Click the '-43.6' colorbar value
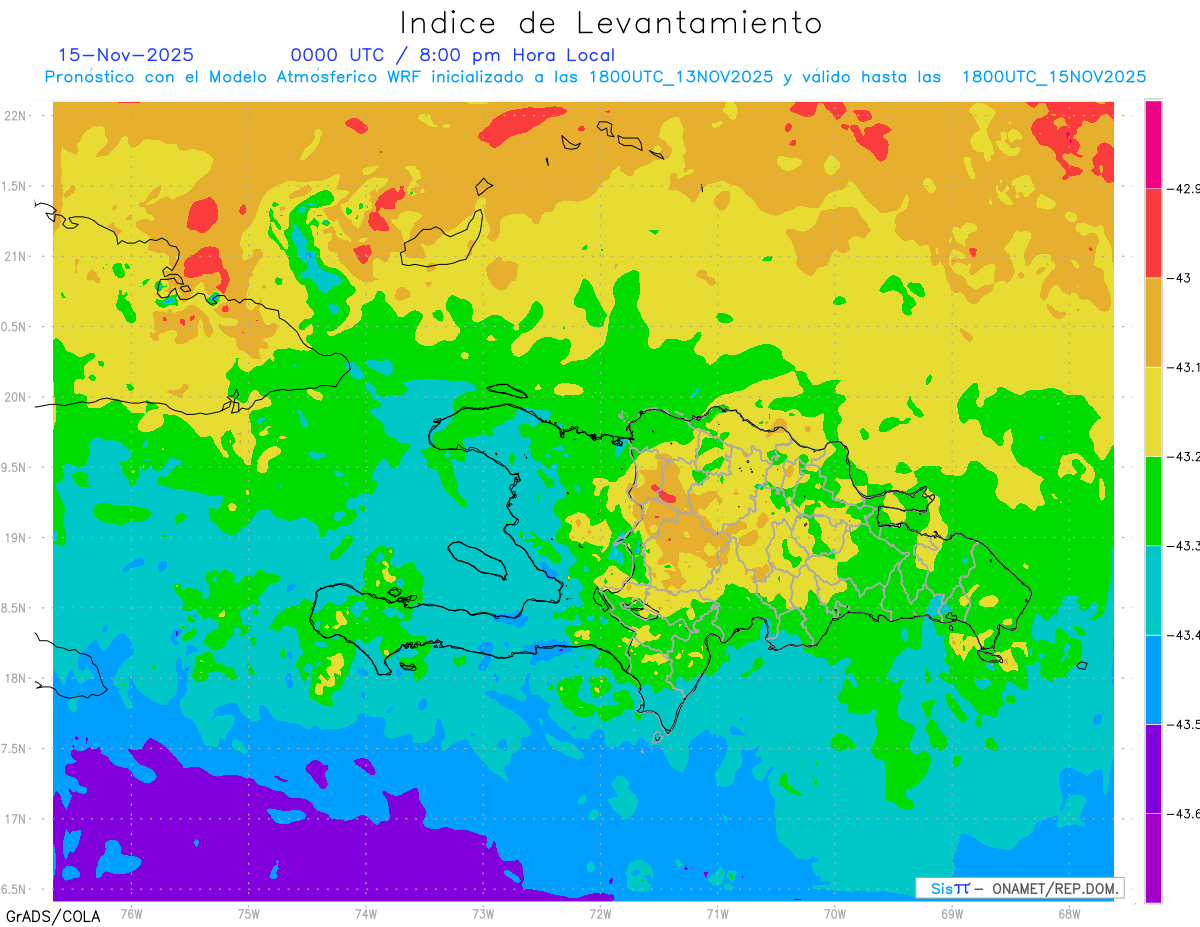Image resolution: width=1200 pixels, height=927 pixels. 1184,814
